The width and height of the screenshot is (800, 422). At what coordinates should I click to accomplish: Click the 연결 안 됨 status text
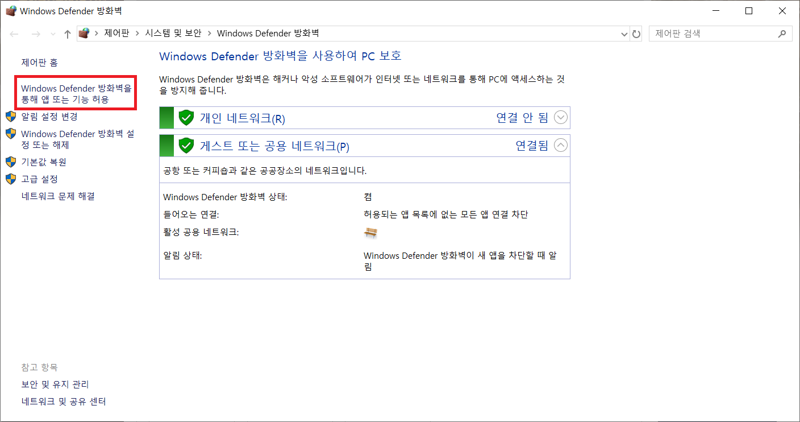pos(522,118)
